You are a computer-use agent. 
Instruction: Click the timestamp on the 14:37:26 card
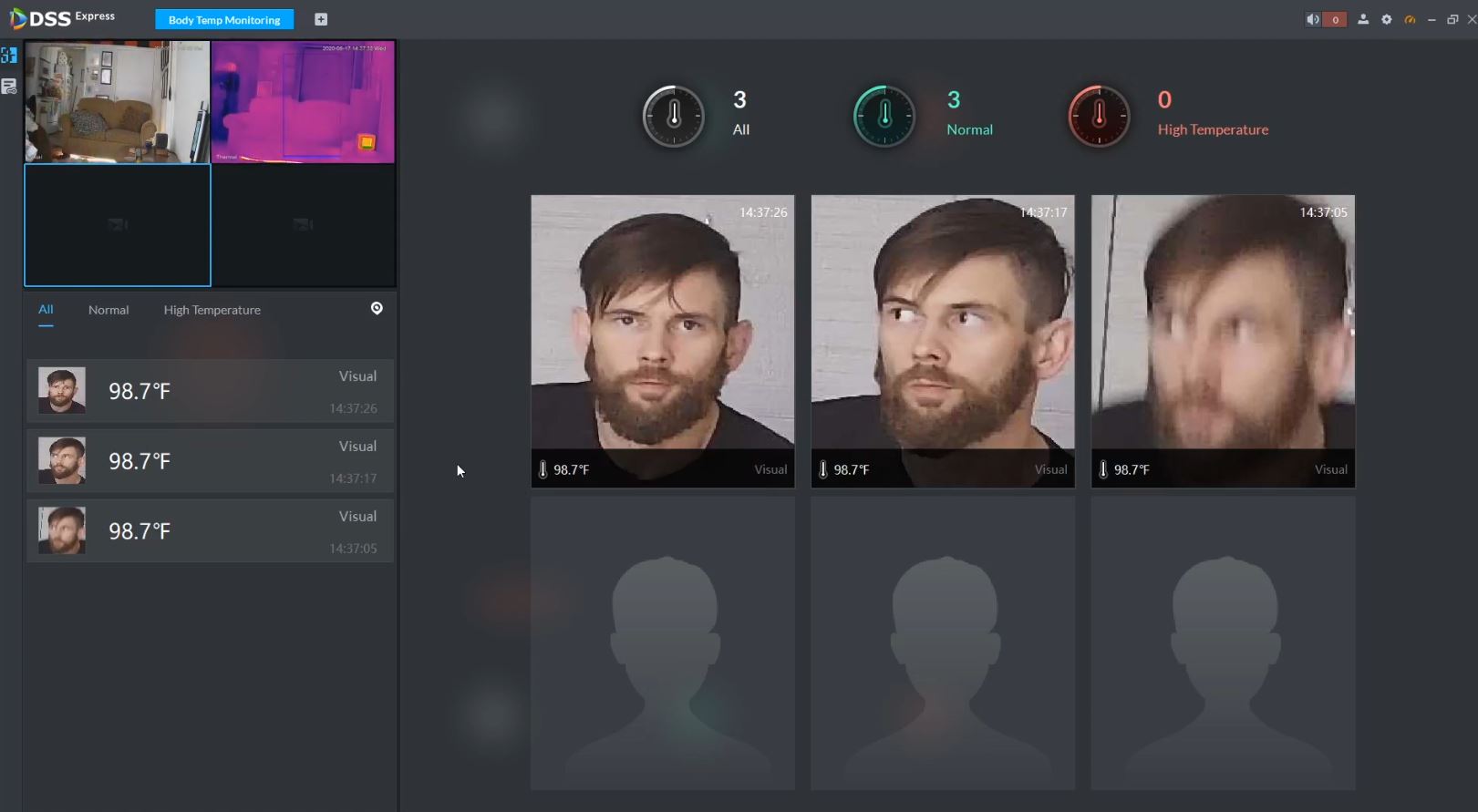coord(763,212)
